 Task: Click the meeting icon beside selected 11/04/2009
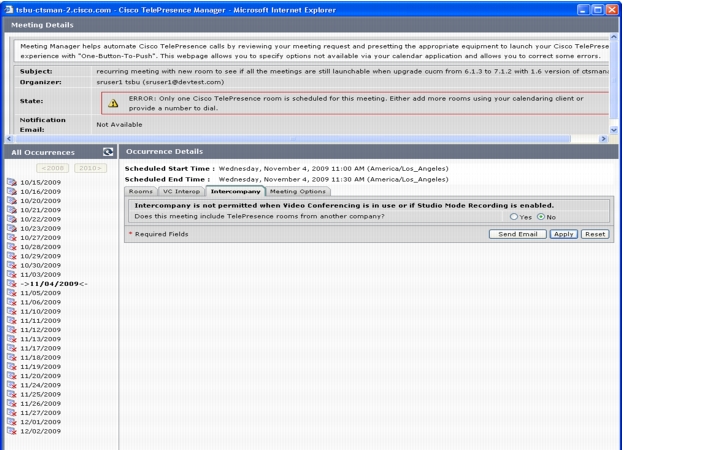(x=12, y=283)
